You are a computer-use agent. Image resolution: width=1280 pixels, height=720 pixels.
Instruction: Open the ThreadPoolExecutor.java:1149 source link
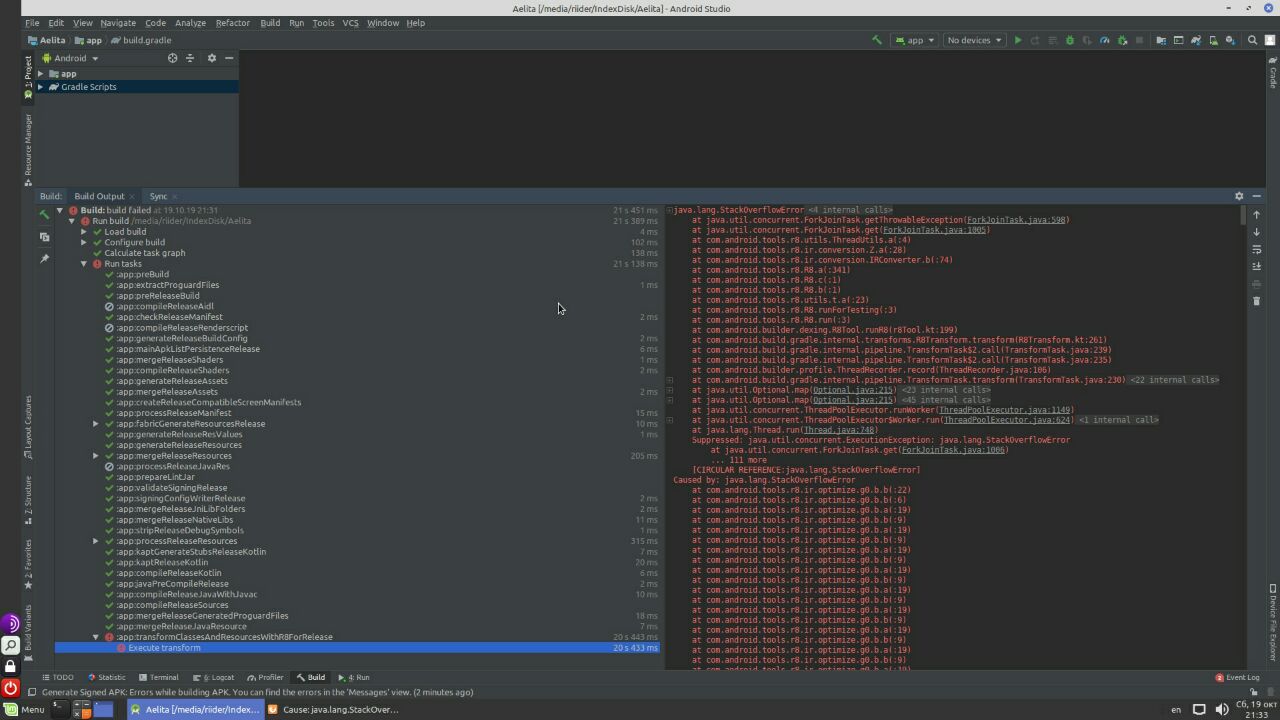pyautogui.click(x=1005, y=410)
